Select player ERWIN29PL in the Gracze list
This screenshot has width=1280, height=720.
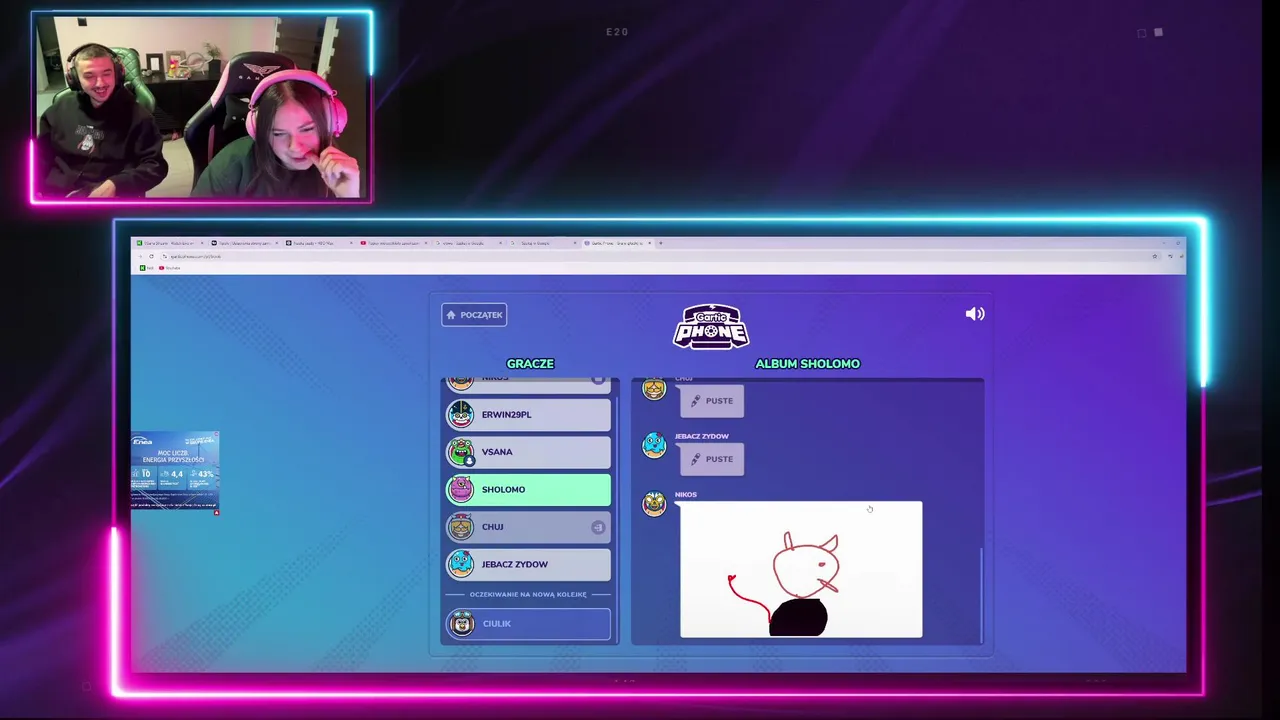coord(528,414)
